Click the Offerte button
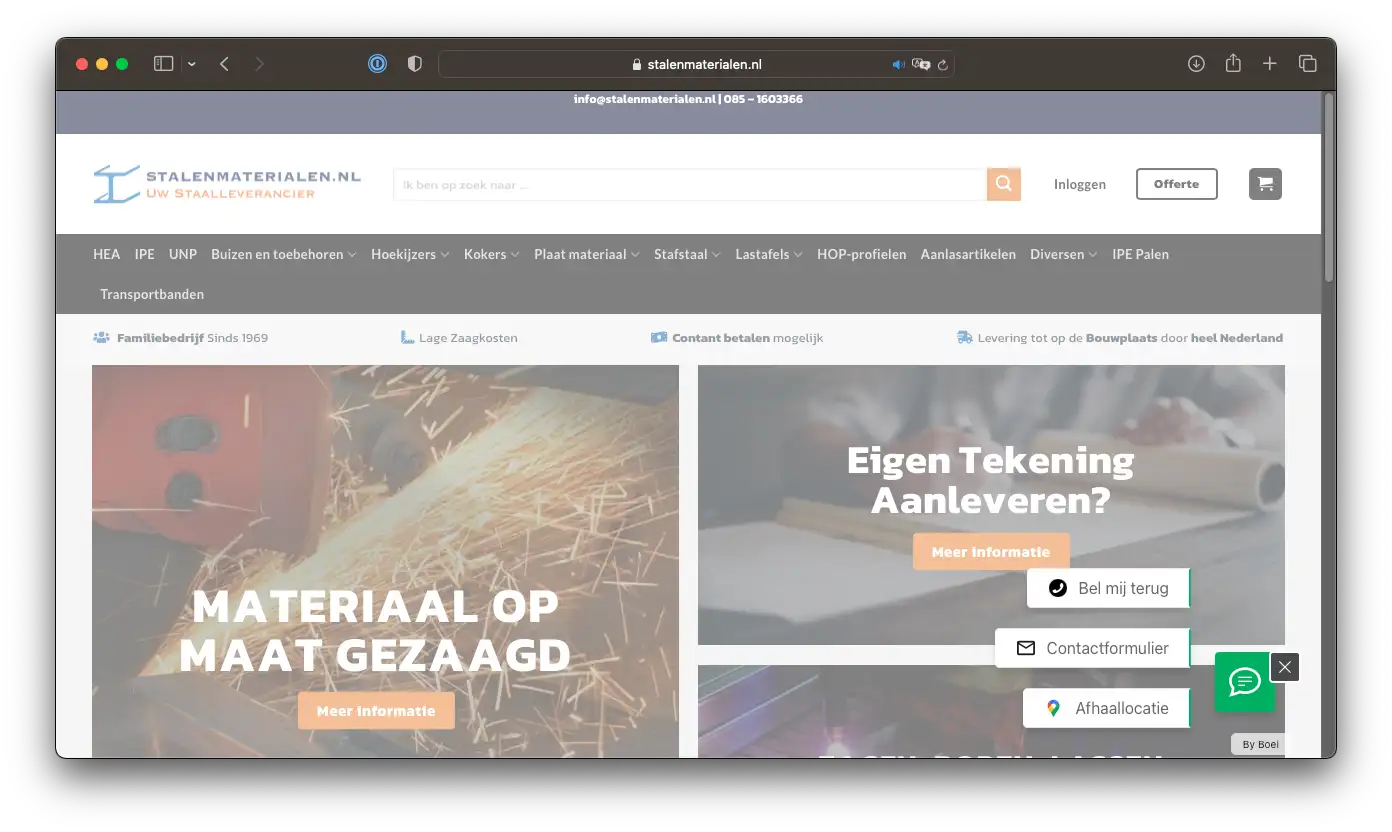 click(x=1176, y=184)
